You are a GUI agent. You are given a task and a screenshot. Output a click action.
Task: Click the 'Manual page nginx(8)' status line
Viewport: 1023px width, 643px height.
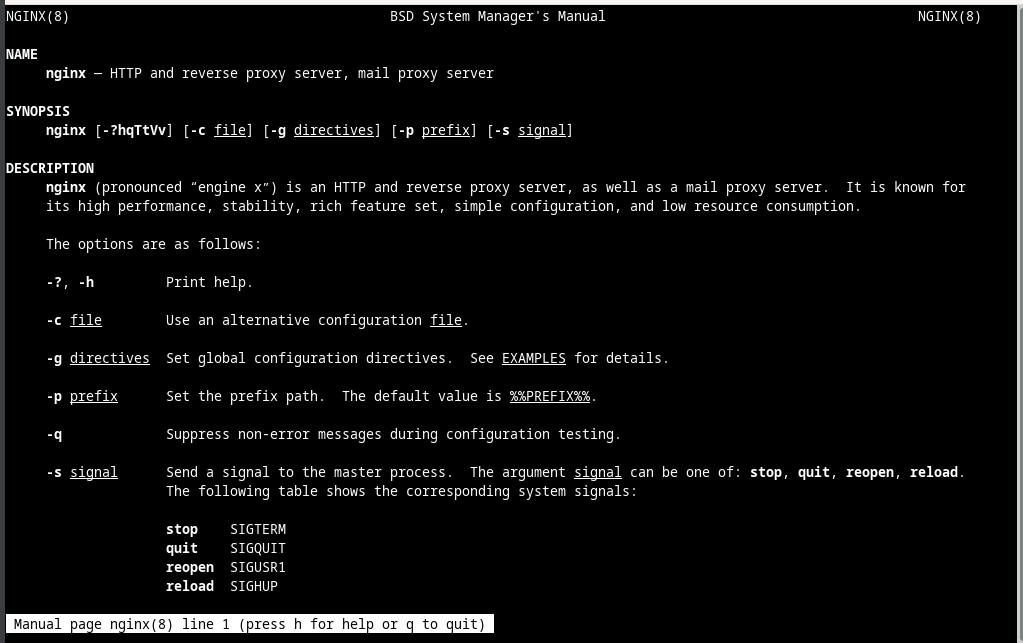249,624
